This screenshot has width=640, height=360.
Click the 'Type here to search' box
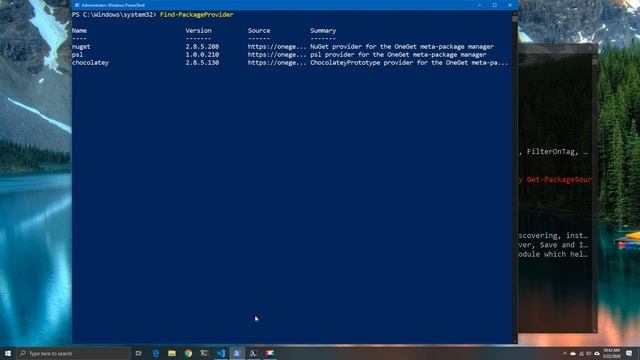point(74,353)
